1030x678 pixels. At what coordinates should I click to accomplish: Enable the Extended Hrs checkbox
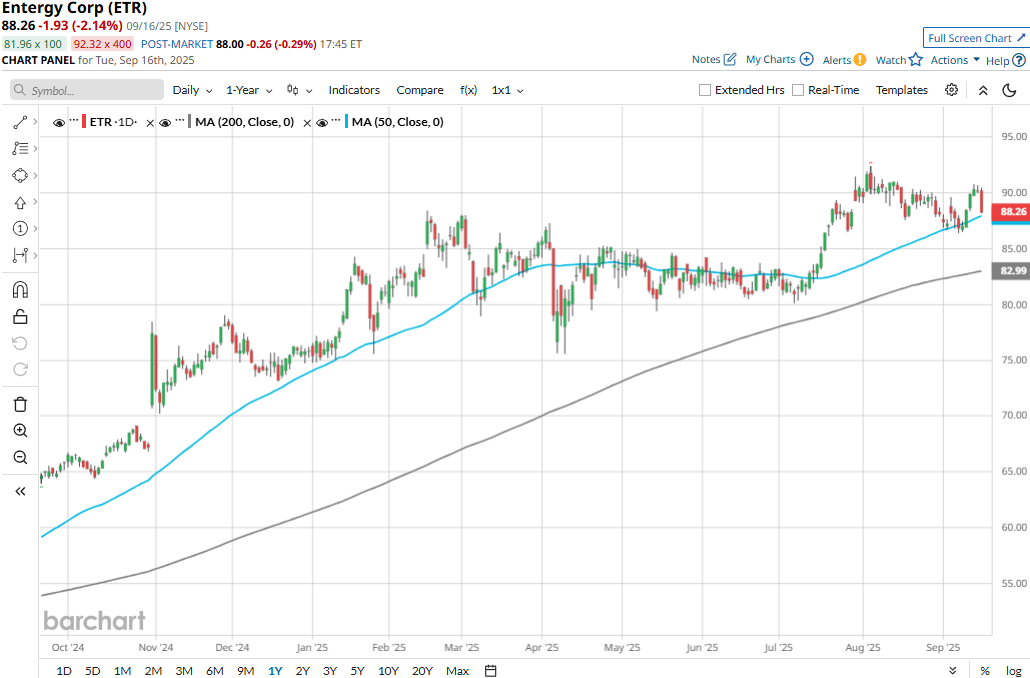[705, 90]
